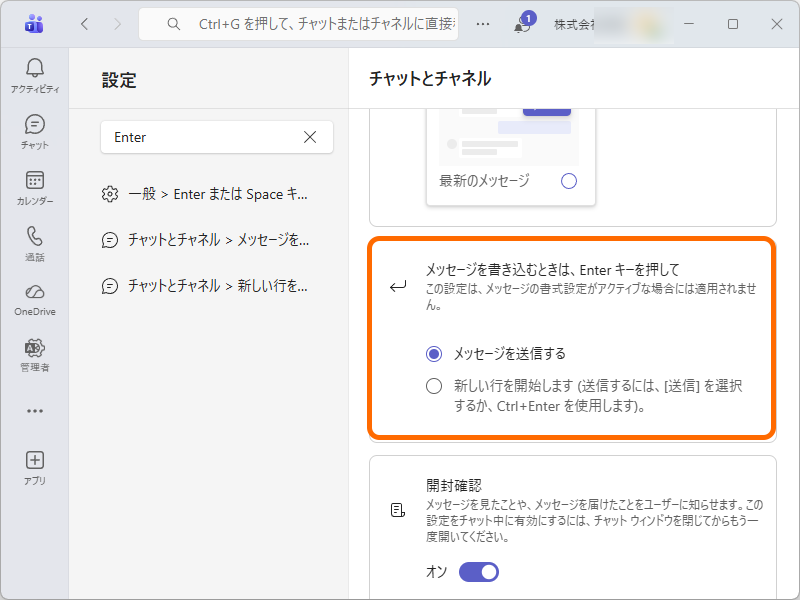Select the メッセージを送信する radio option
Image resolution: width=800 pixels, height=600 pixels.
coord(434,354)
